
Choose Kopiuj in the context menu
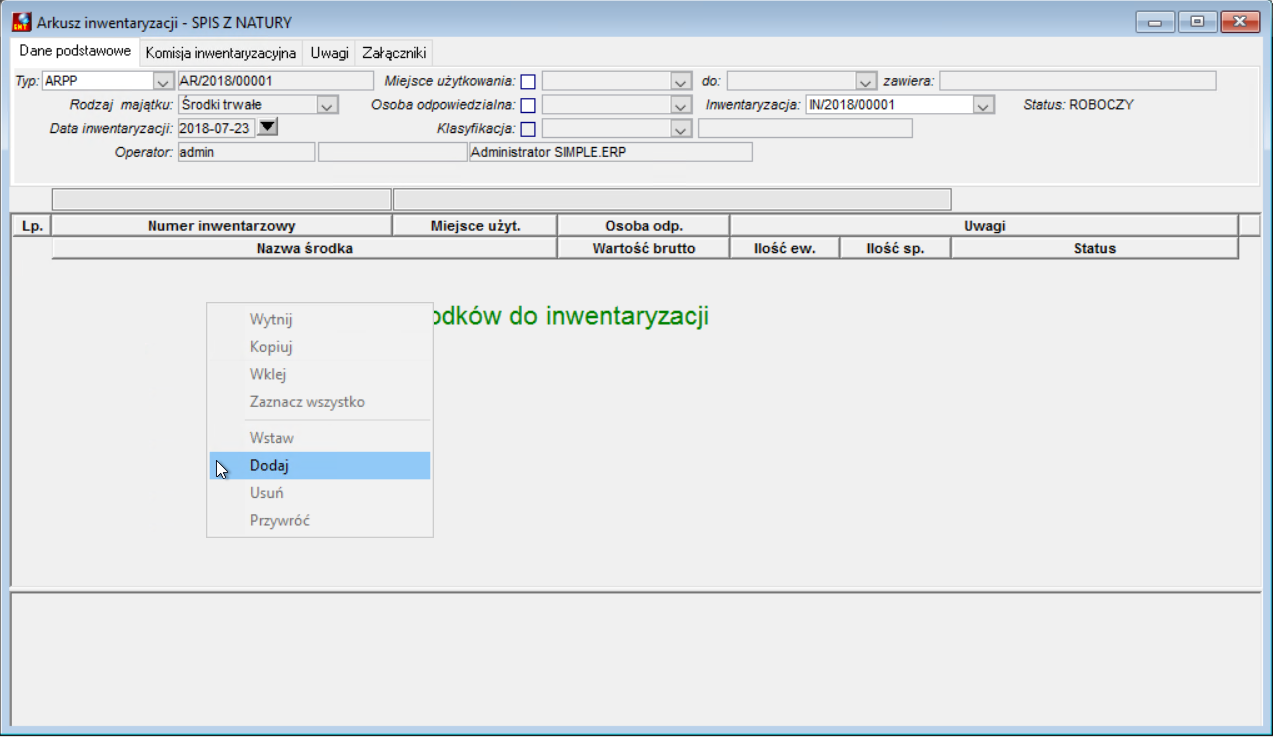(x=320, y=347)
